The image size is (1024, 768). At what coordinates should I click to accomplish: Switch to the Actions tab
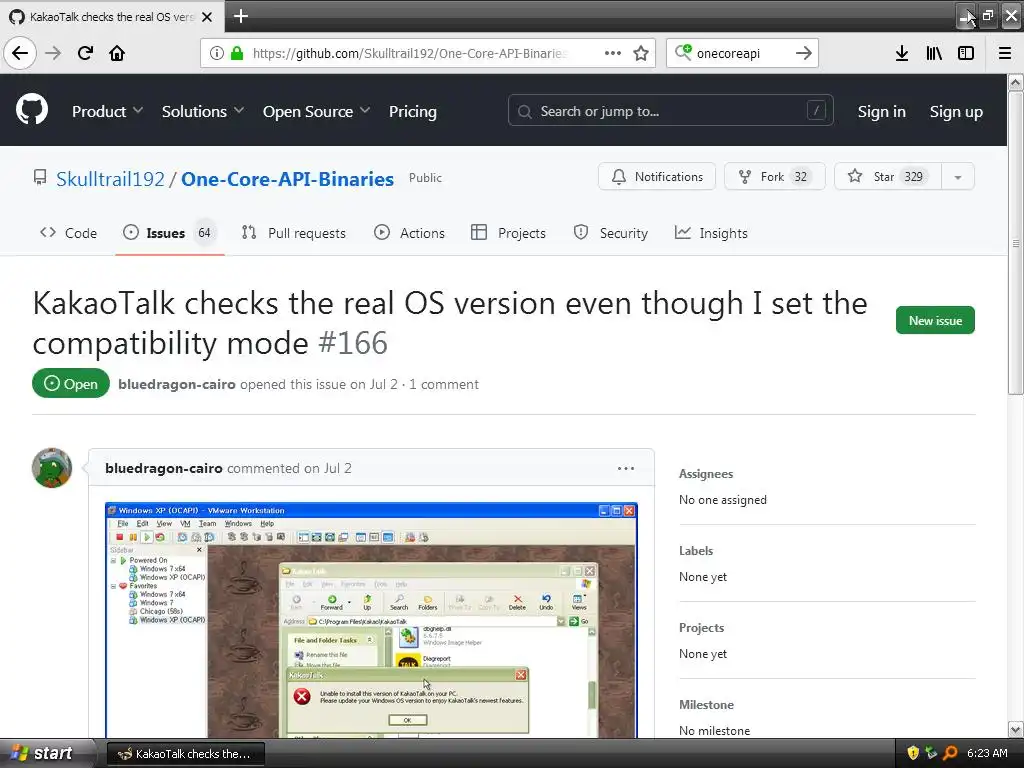point(409,233)
